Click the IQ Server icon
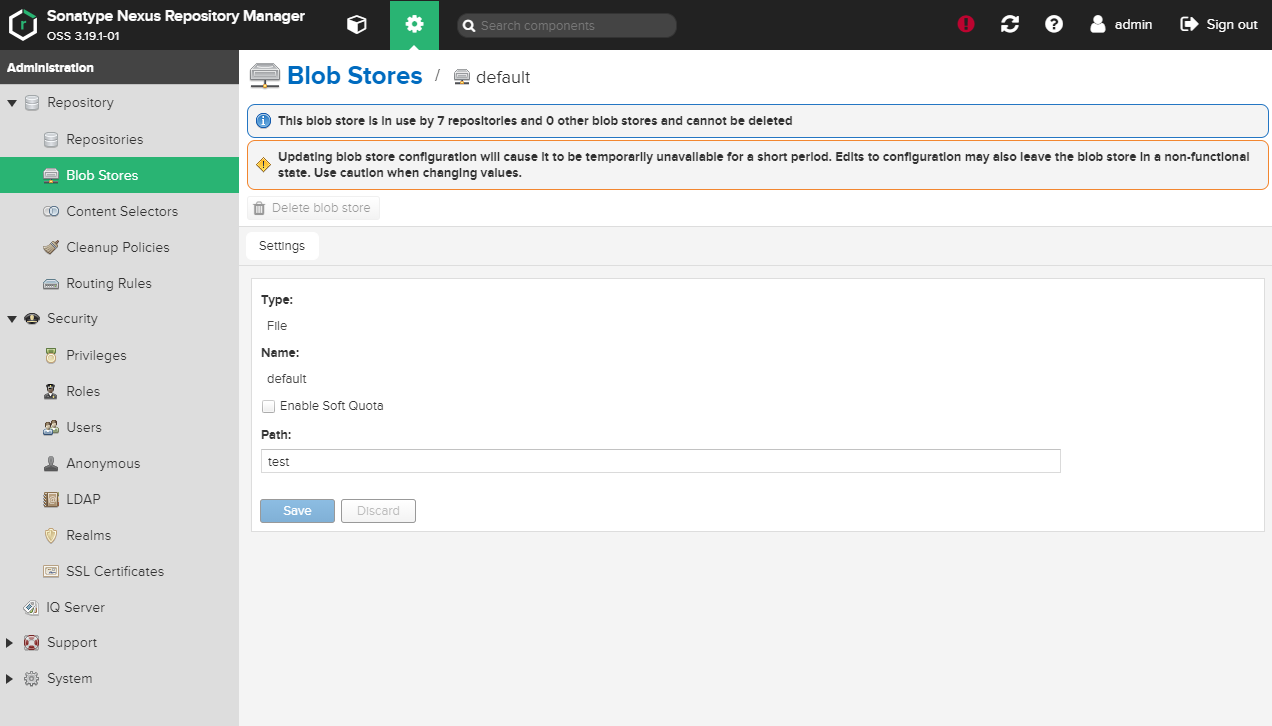Image resolution: width=1272 pixels, height=726 pixels. pyautogui.click(x=32, y=608)
